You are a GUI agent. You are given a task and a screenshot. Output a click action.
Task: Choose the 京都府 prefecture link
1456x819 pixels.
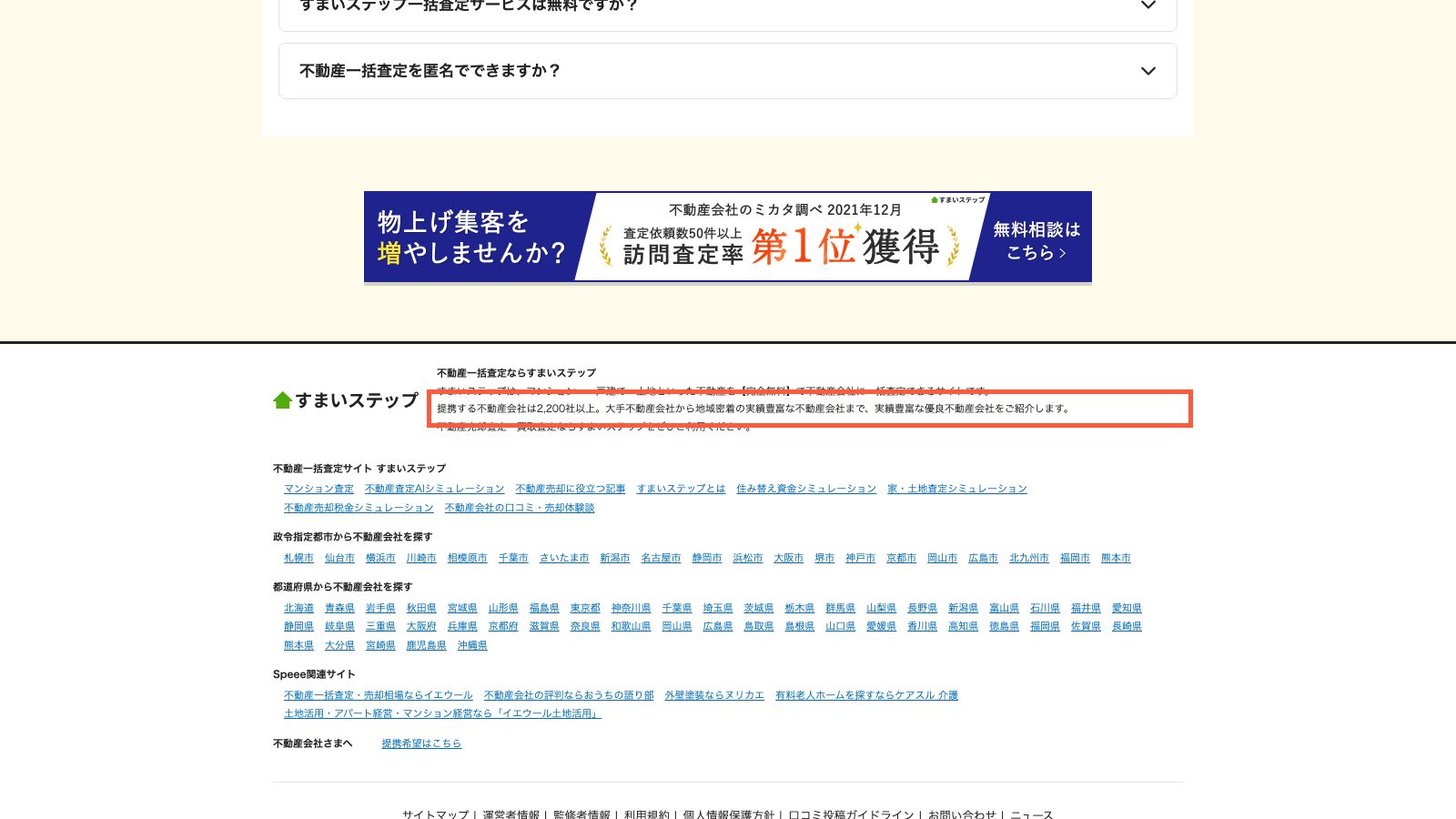pyautogui.click(x=503, y=626)
